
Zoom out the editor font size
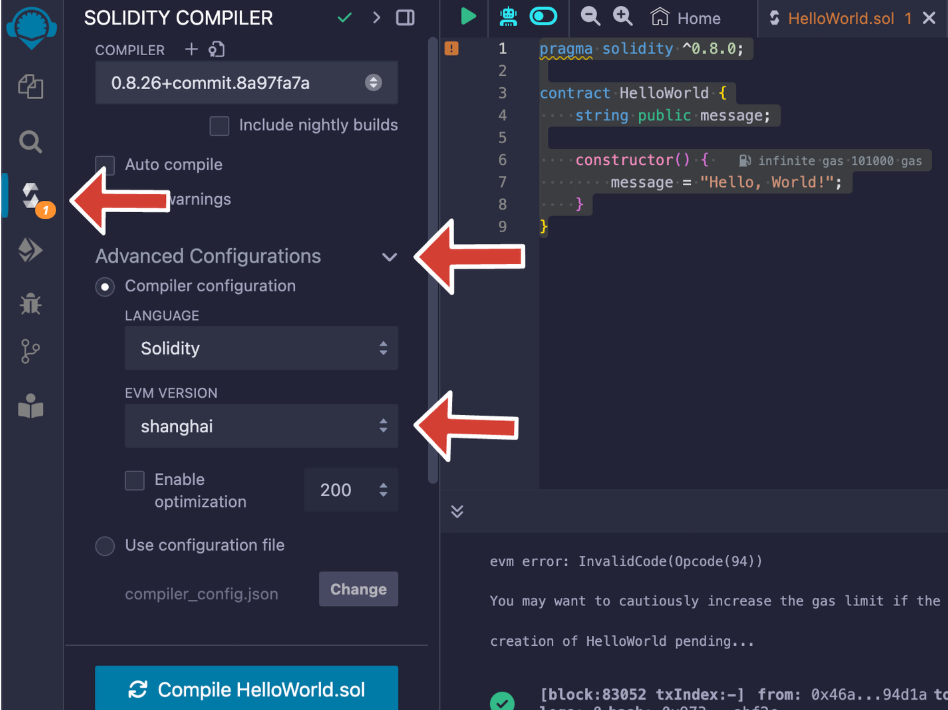(x=591, y=17)
